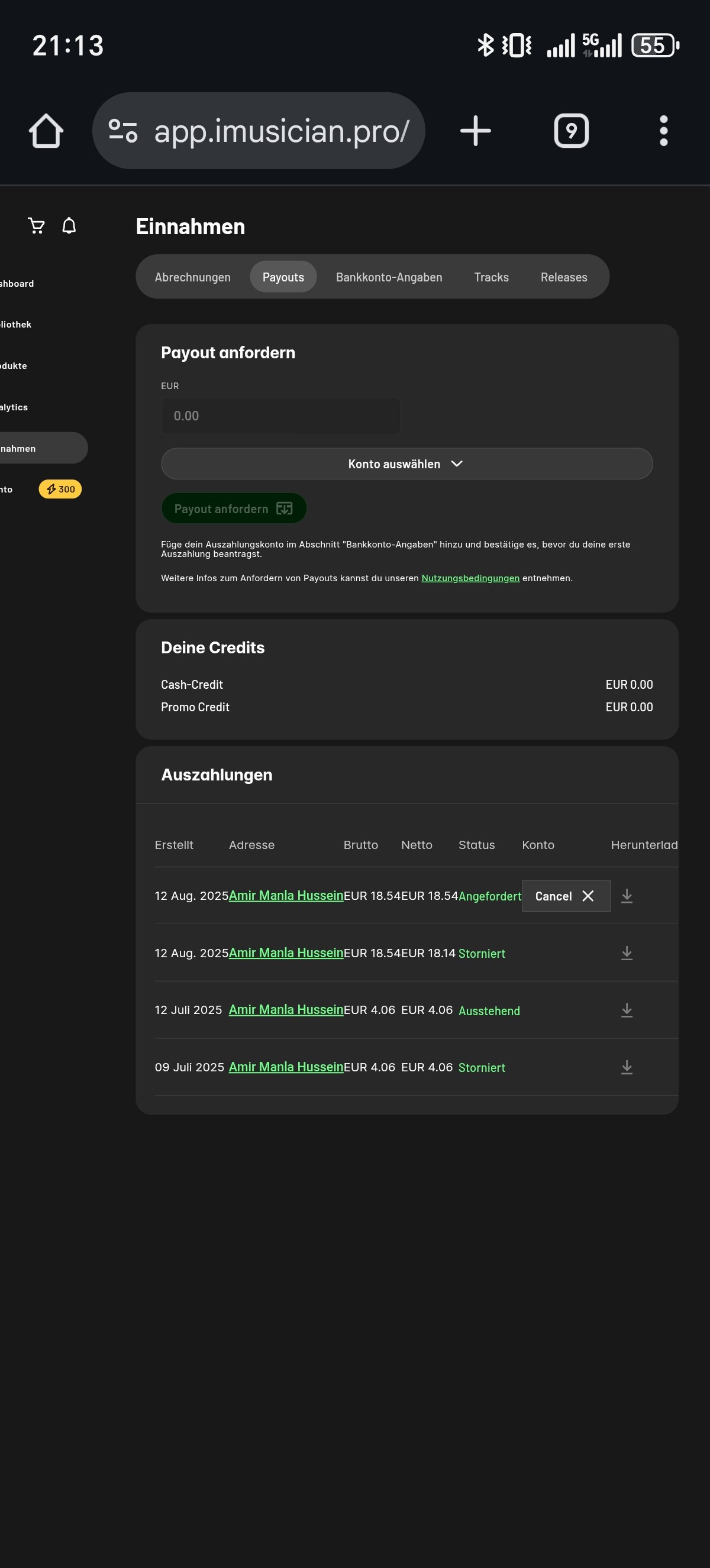Download the 09 Juli 2025 payout
Screen dimensions: 710x1568
627,1068
